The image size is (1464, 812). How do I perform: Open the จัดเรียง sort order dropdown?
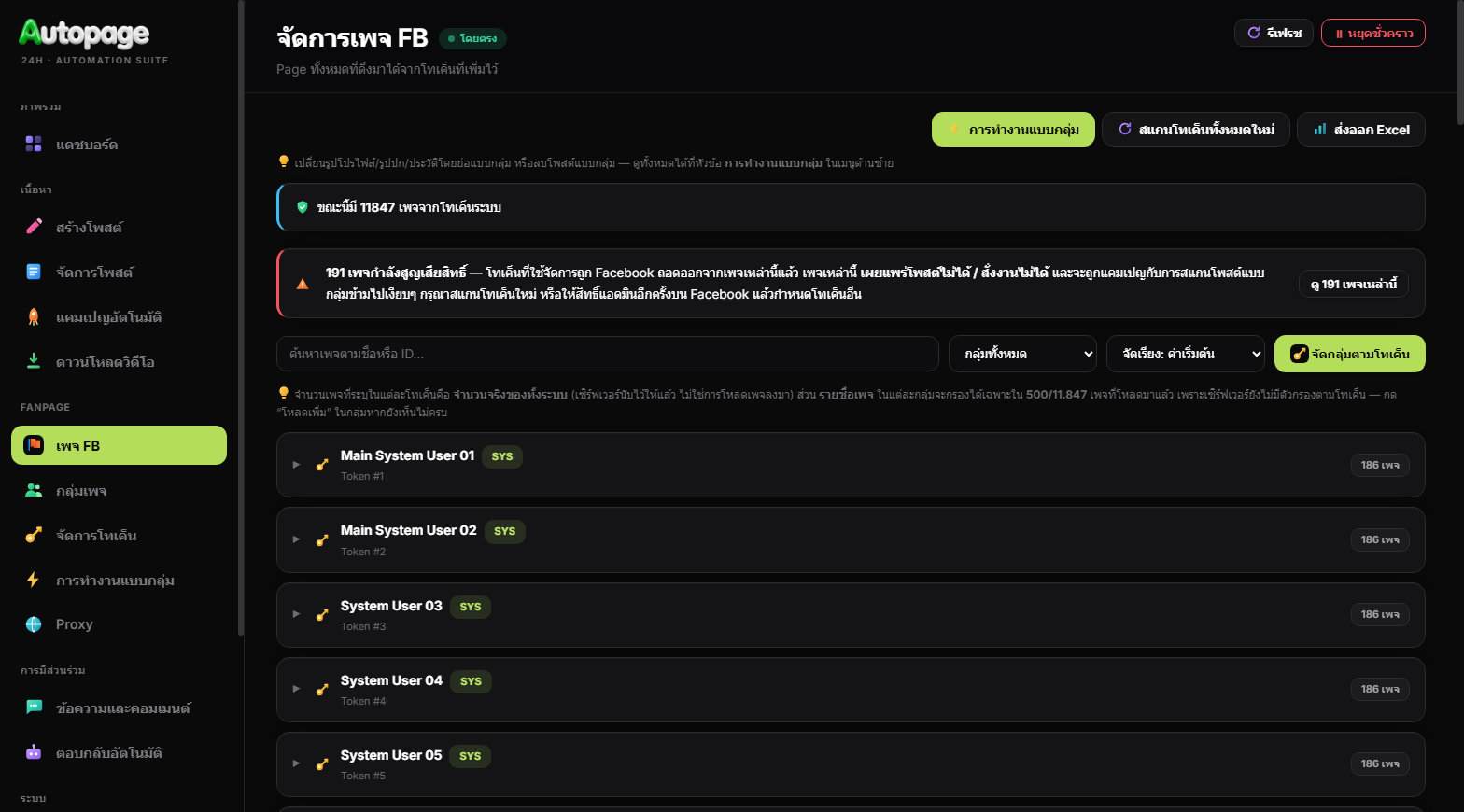[x=1185, y=354]
